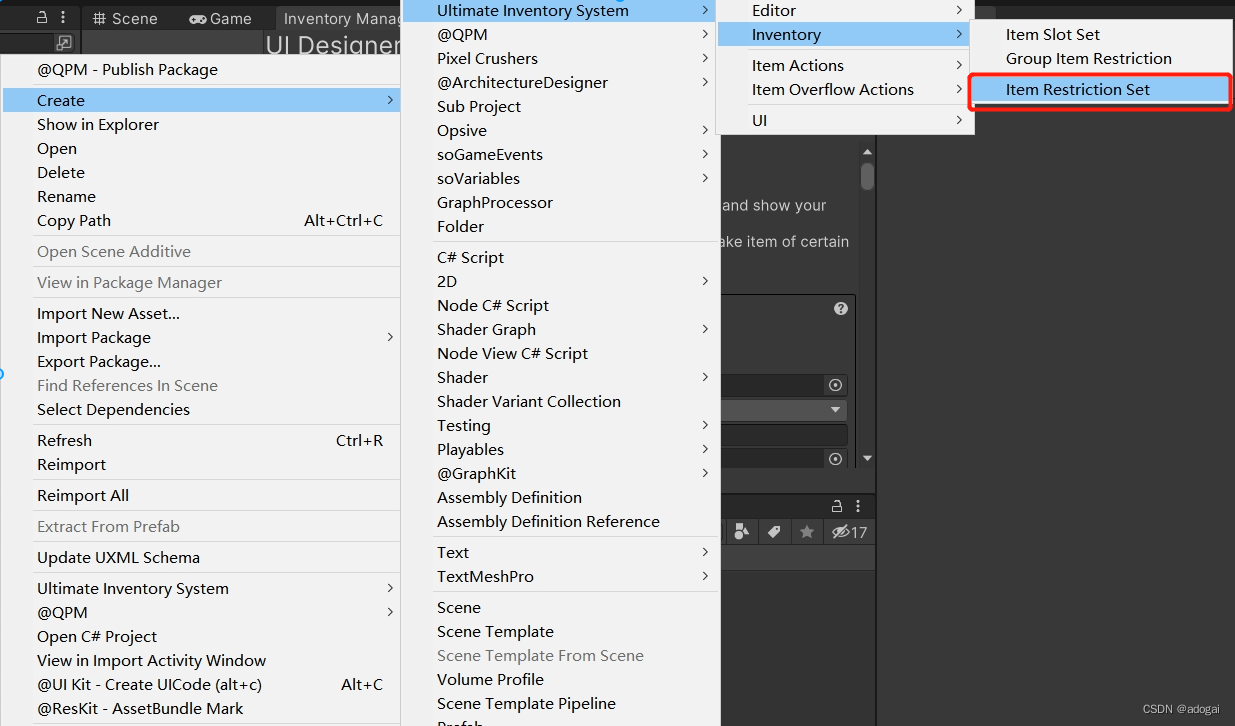Click the scrollbar down arrow
This screenshot has height=726, width=1235.
(x=867, y=458)
